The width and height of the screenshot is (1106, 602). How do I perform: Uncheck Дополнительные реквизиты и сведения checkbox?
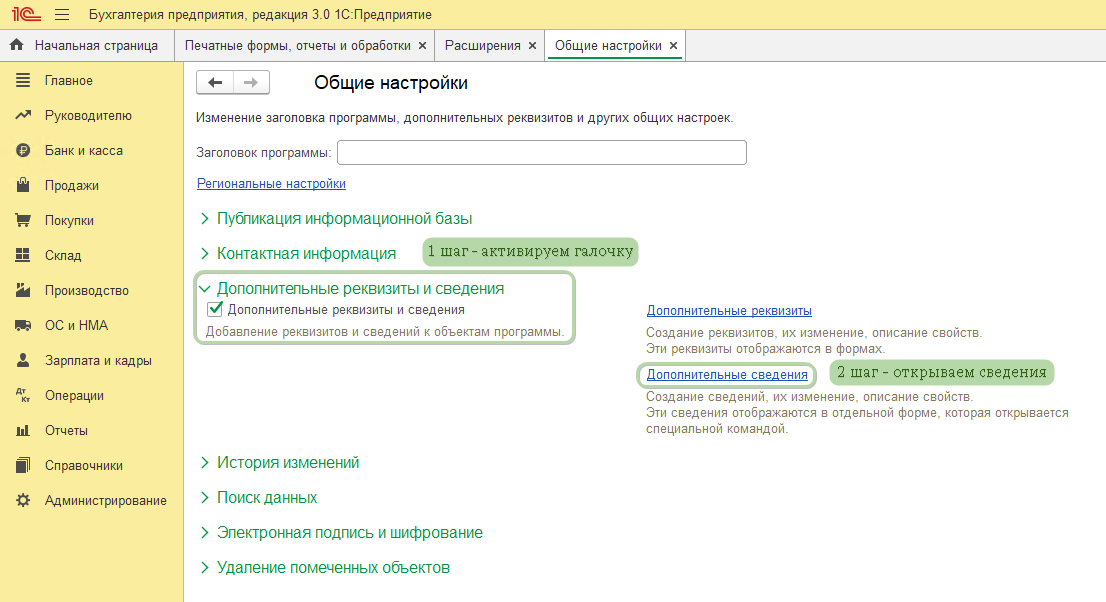[215, 309]
